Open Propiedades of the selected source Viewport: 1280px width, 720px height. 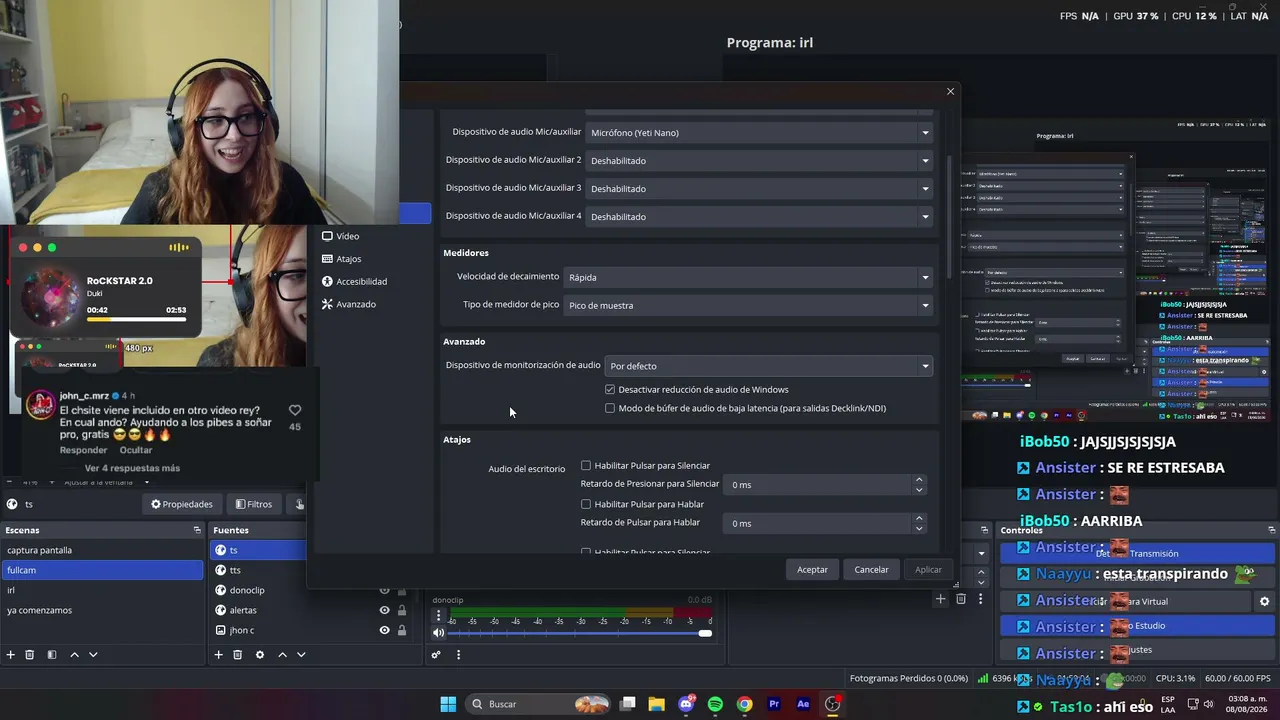point(182,504)
